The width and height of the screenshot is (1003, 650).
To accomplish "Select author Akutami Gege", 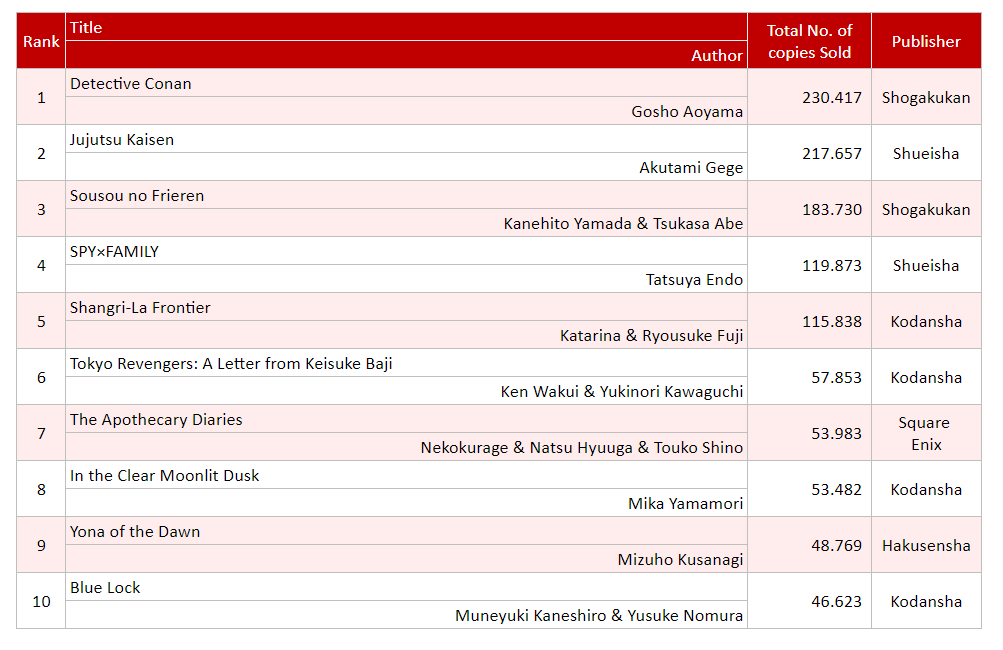I will (x=691, y=168).
